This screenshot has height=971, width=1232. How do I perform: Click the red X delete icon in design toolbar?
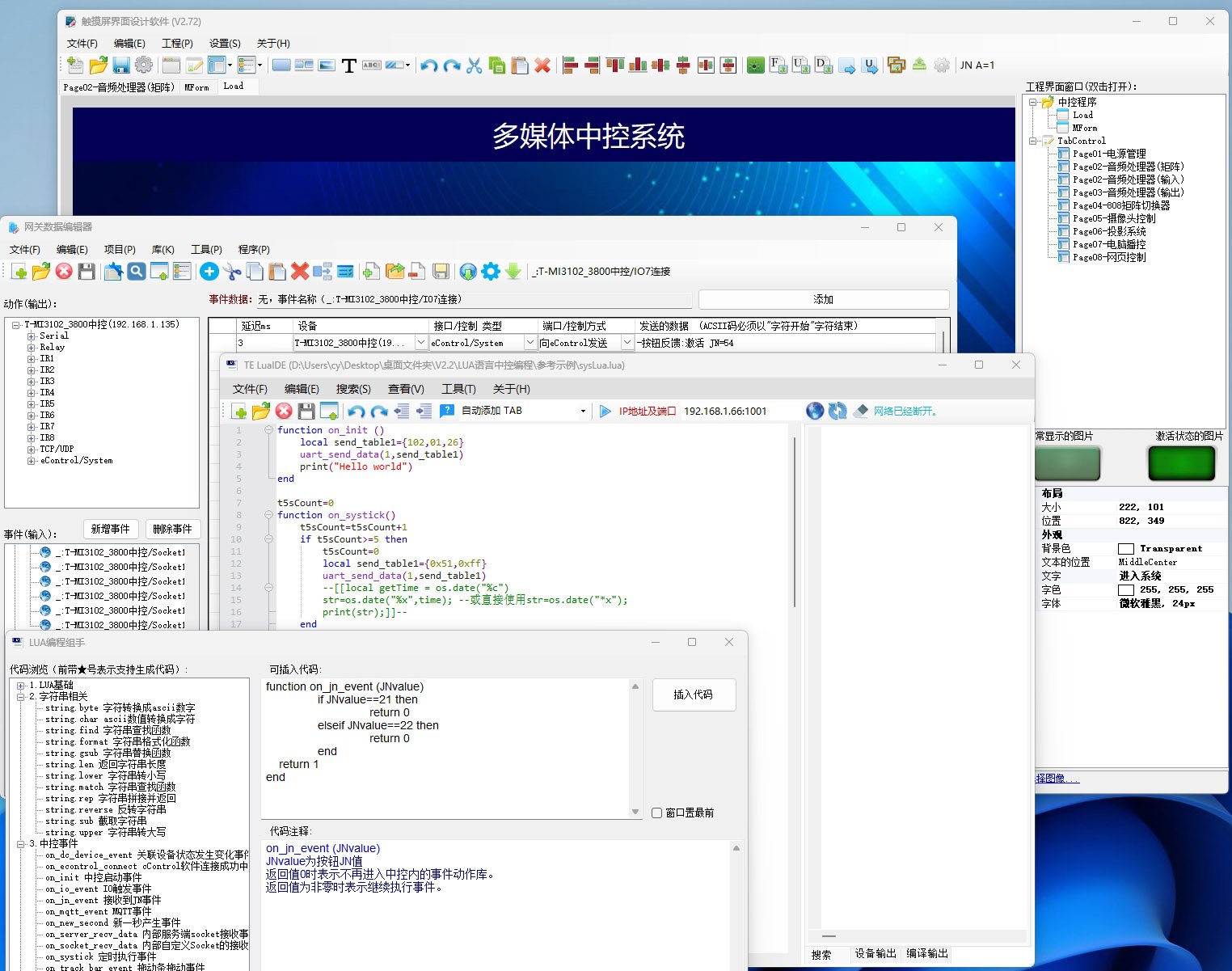542,65
